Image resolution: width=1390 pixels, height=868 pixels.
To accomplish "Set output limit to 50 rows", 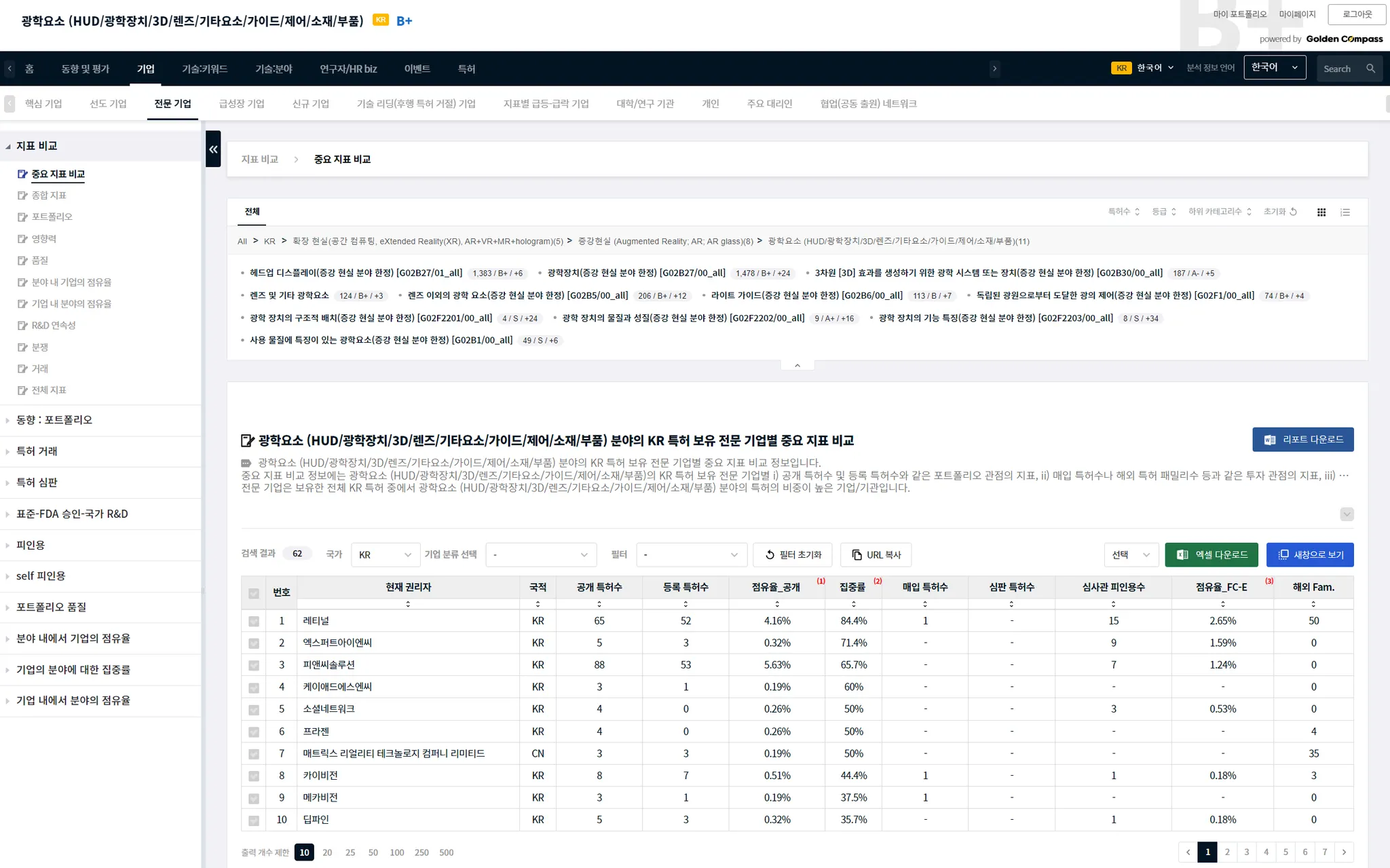I will click(x=373, y=852).
